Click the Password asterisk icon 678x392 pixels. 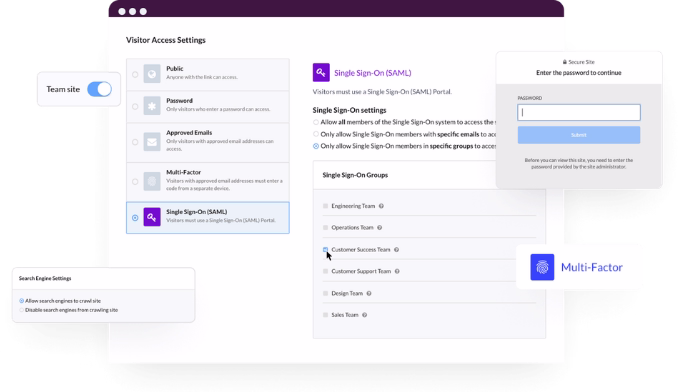coord(152,106)
